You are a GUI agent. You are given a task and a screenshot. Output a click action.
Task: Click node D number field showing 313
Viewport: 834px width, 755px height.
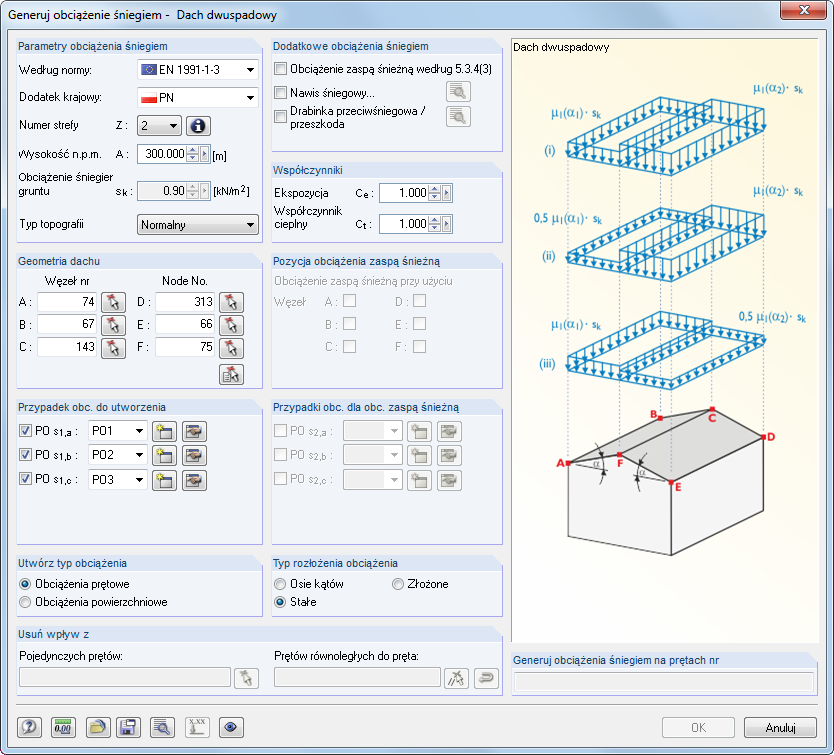pyautogui.click(x=185, y=302)
